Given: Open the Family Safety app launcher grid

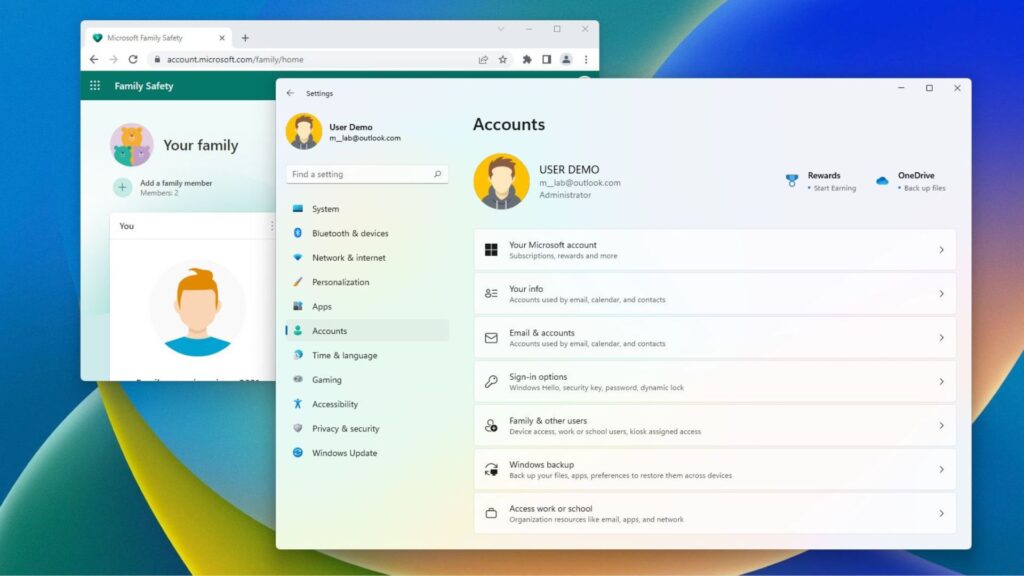Looking at the screenshot, I should [x=95, y=86].
